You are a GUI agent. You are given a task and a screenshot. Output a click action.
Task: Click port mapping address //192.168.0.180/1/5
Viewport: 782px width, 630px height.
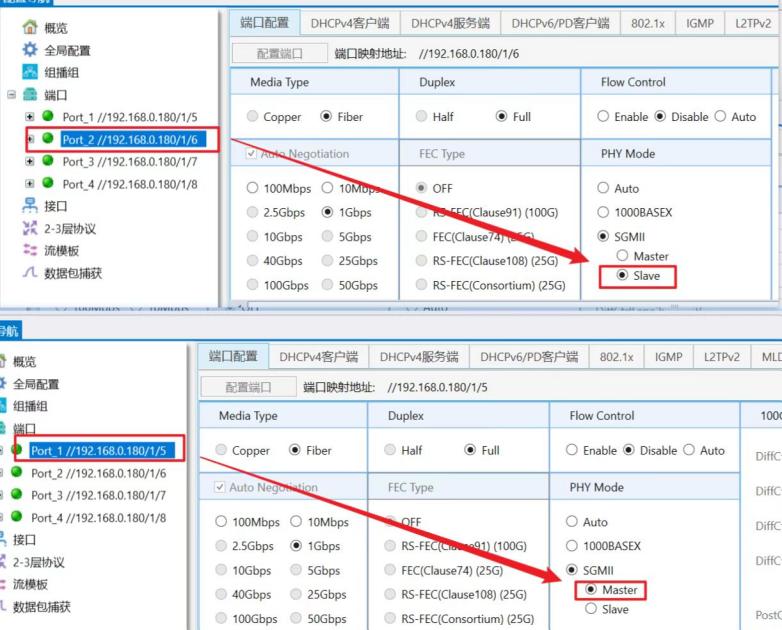[x=437, y=387]
